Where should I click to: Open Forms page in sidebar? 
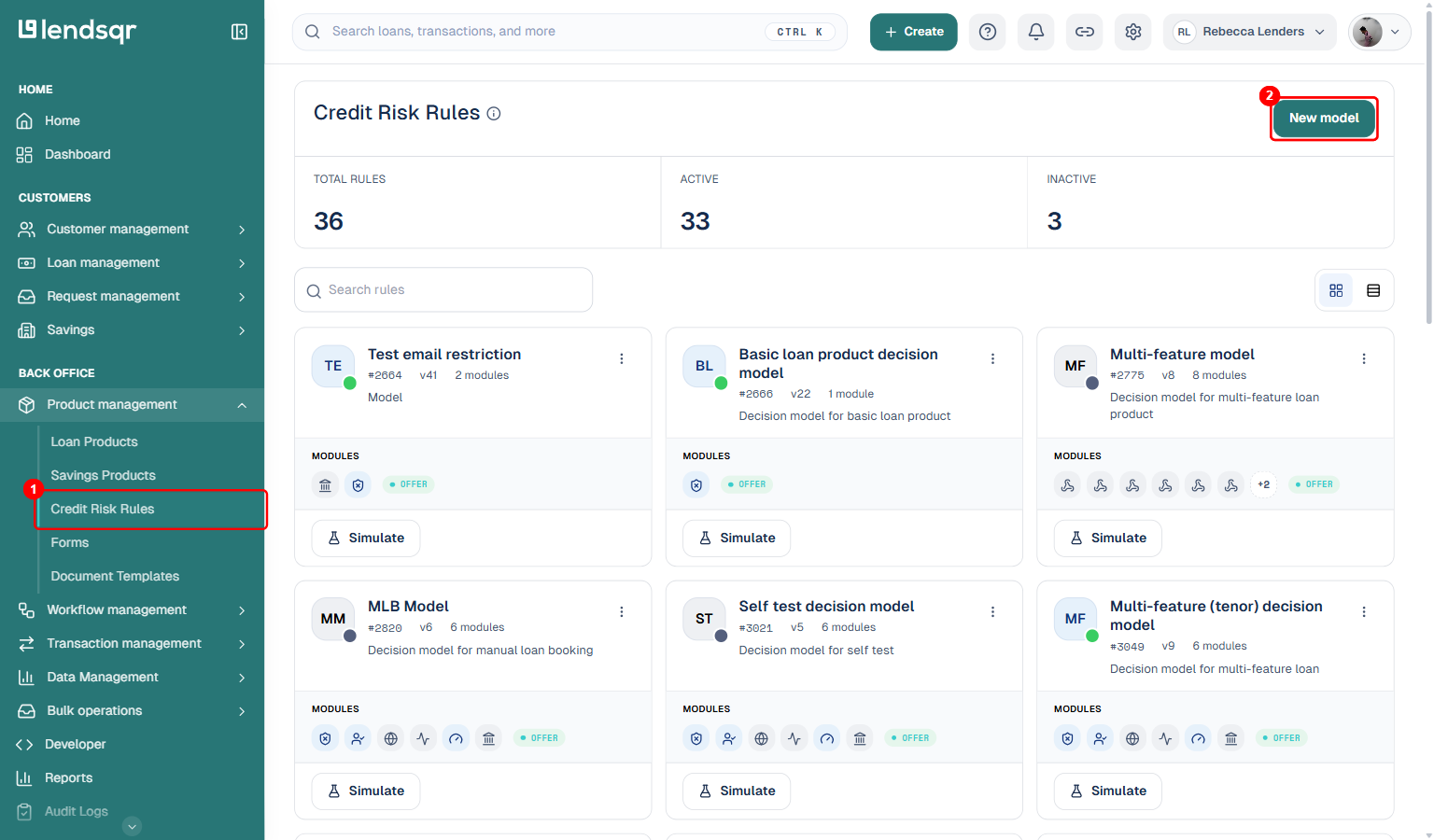[70, 543]
